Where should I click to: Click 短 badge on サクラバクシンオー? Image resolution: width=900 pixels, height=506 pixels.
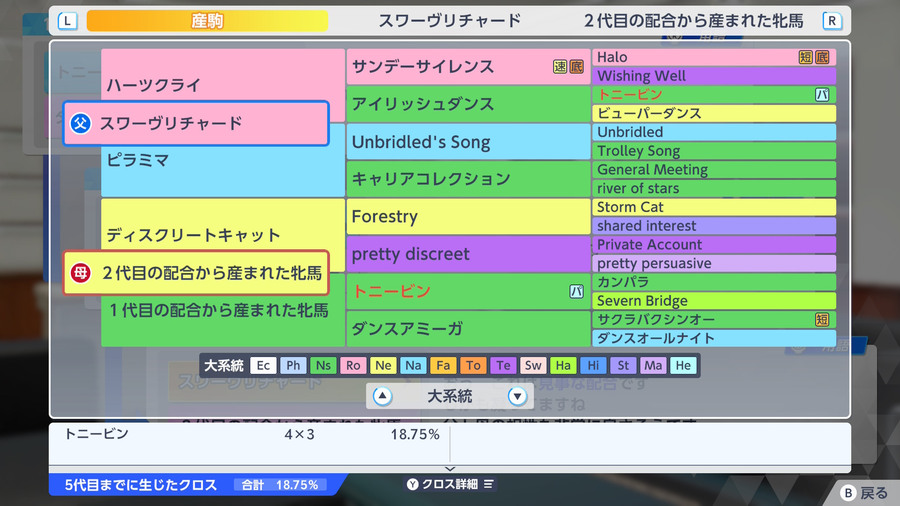pyautogui.click(x=822, y=320)
